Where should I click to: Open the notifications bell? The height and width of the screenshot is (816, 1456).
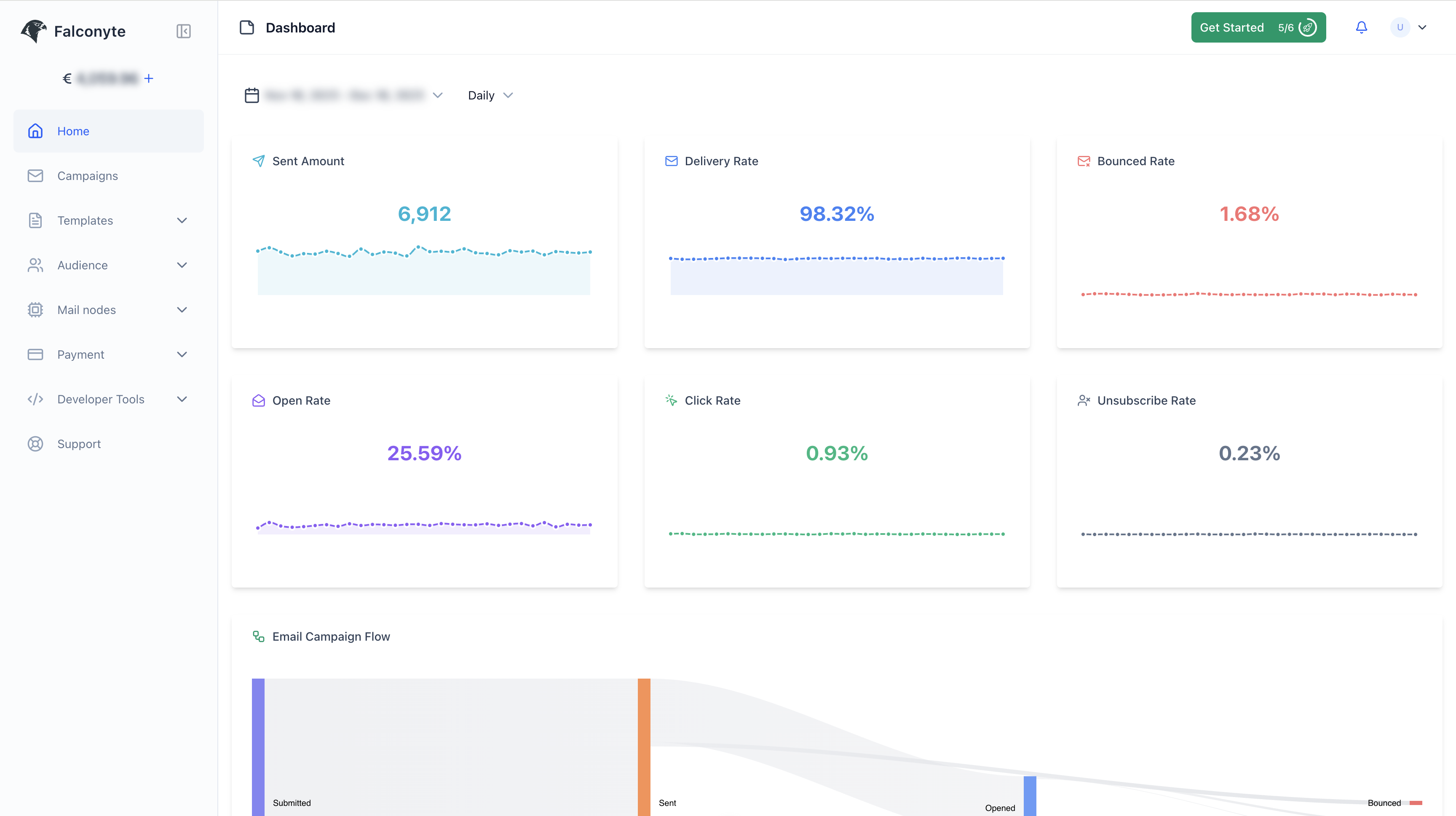pyautogui.click(x=1362, y=27)
